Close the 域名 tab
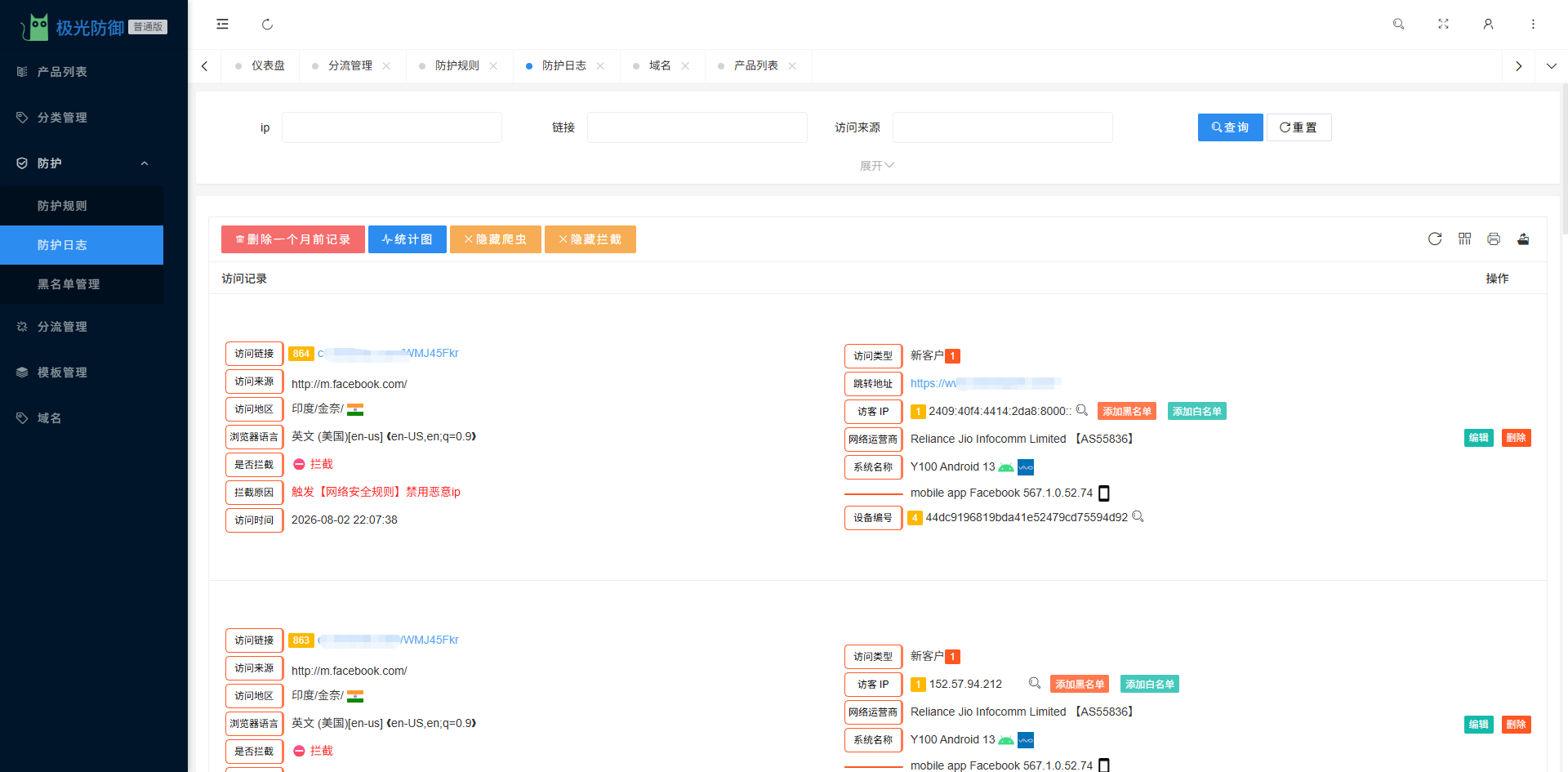Image resolution: width=1568 pixels, height=772 pixels. 685,66
